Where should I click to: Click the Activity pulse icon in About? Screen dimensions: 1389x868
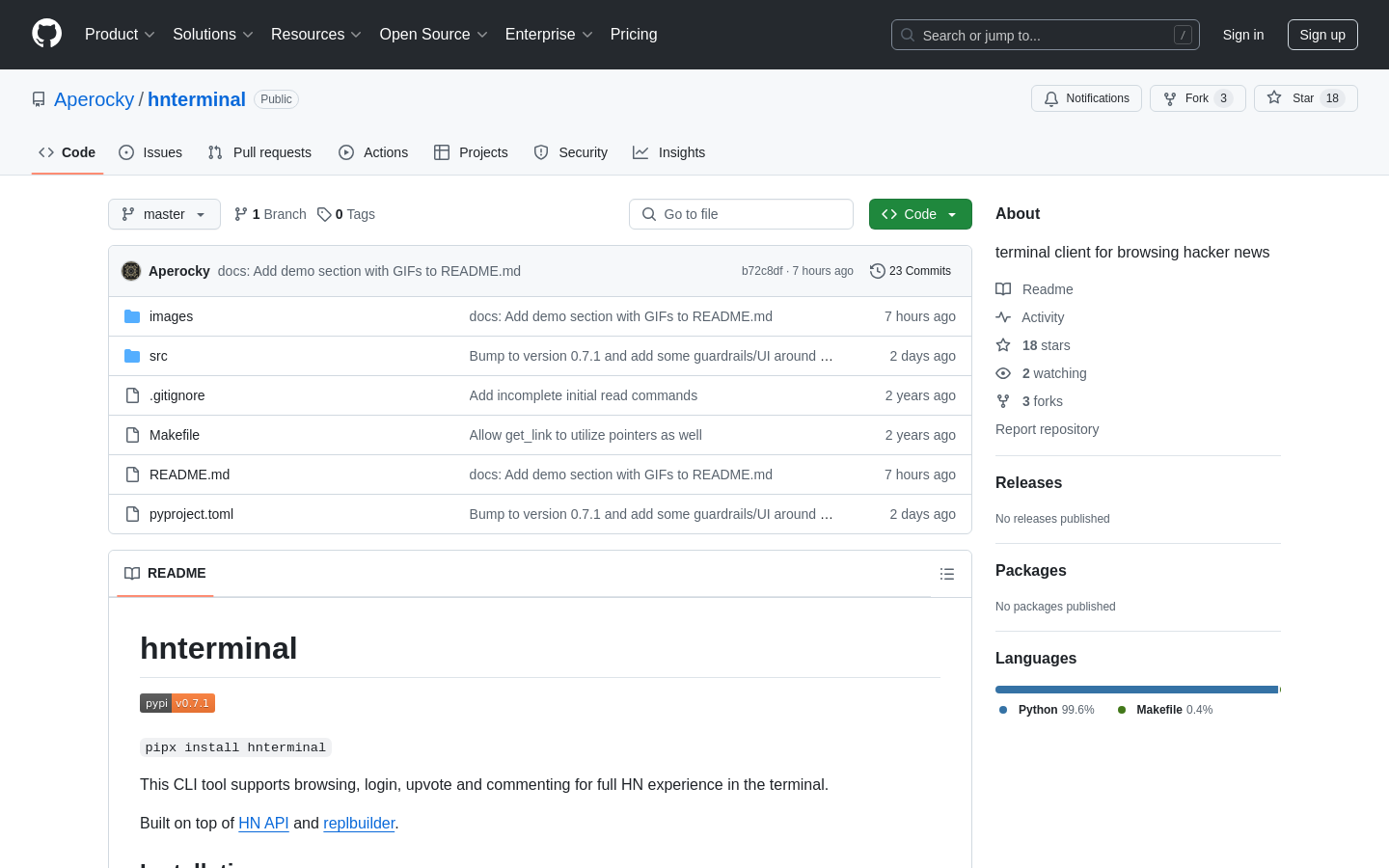coord(1003,317)
